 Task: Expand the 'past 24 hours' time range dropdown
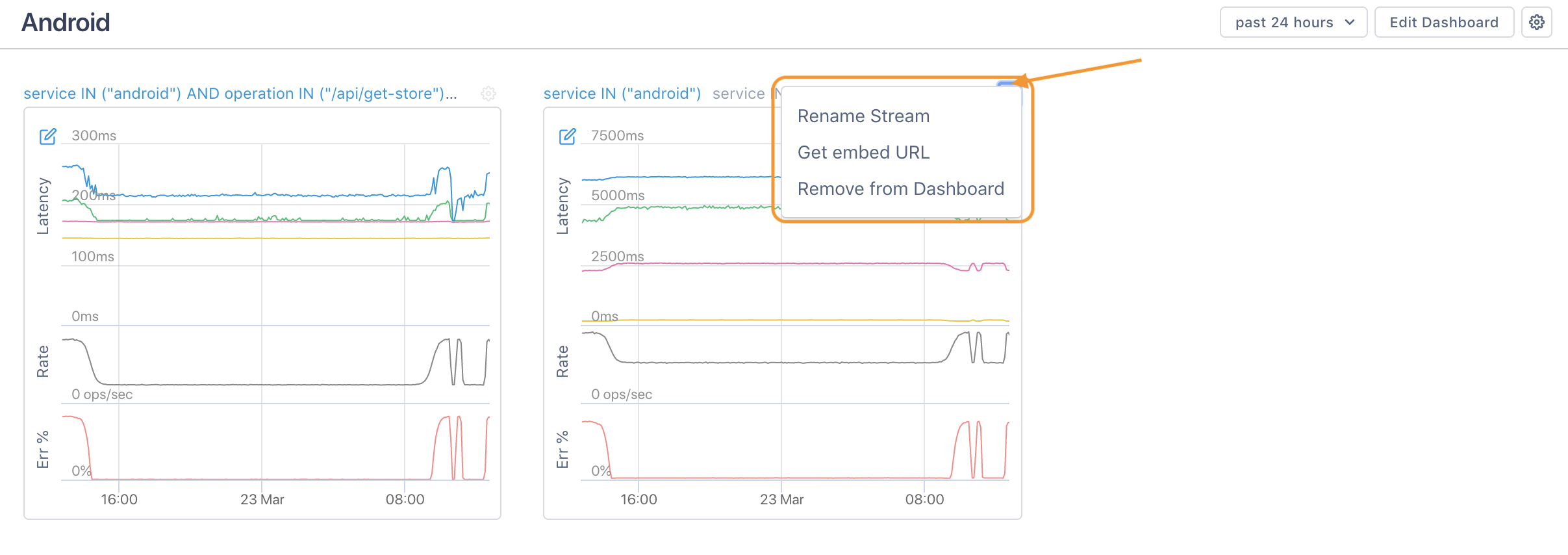point(1293,23)
